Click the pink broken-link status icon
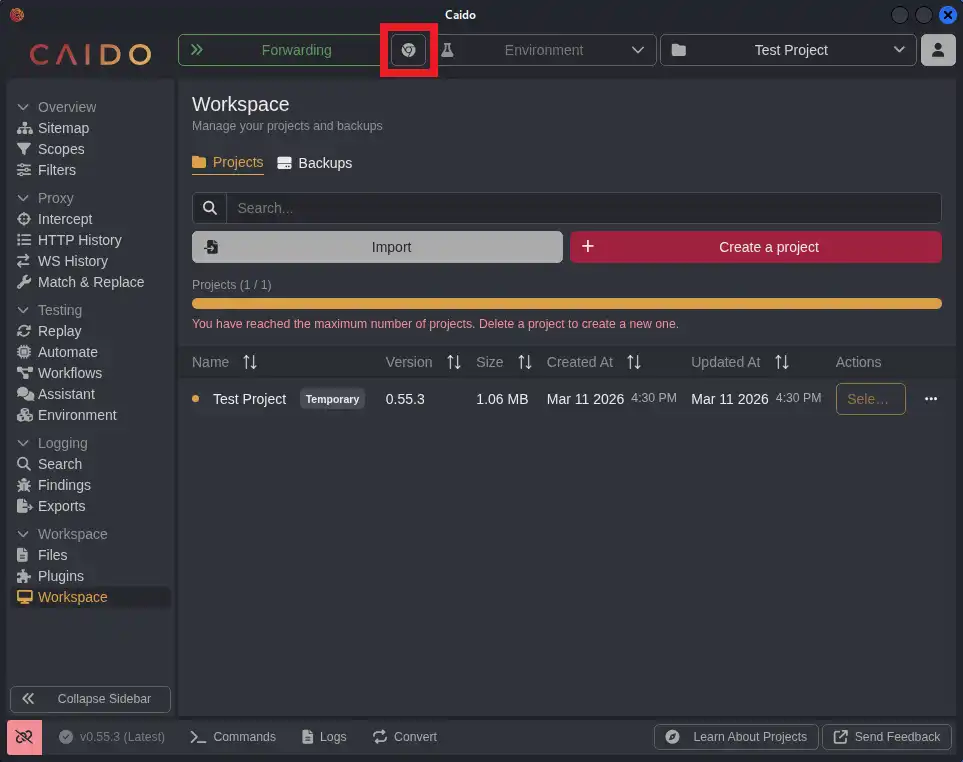 point(24,737)
